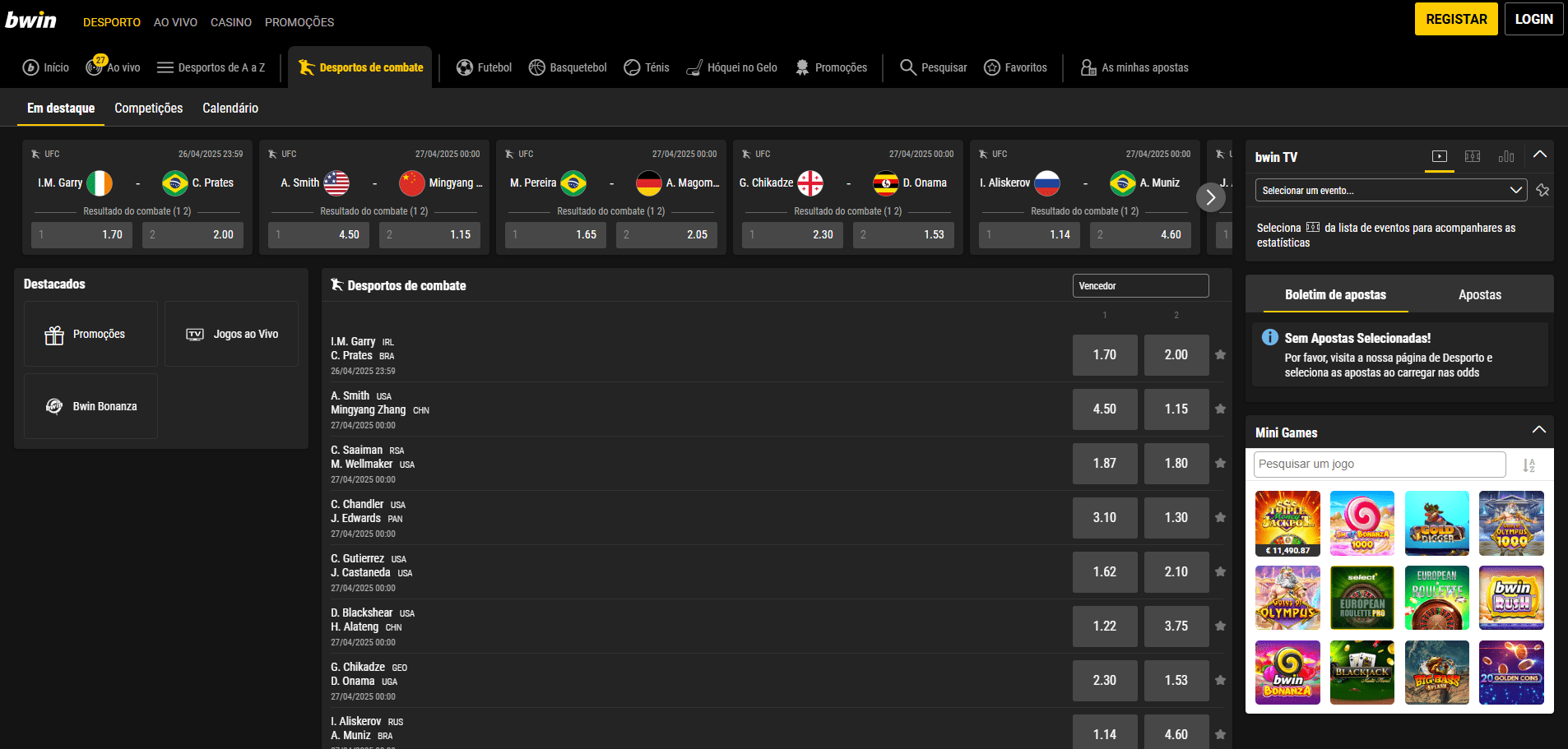This screenshot has width=1568, height=749.
Task: Open Triple Jackpot mini game
Action: (1287, 524)
